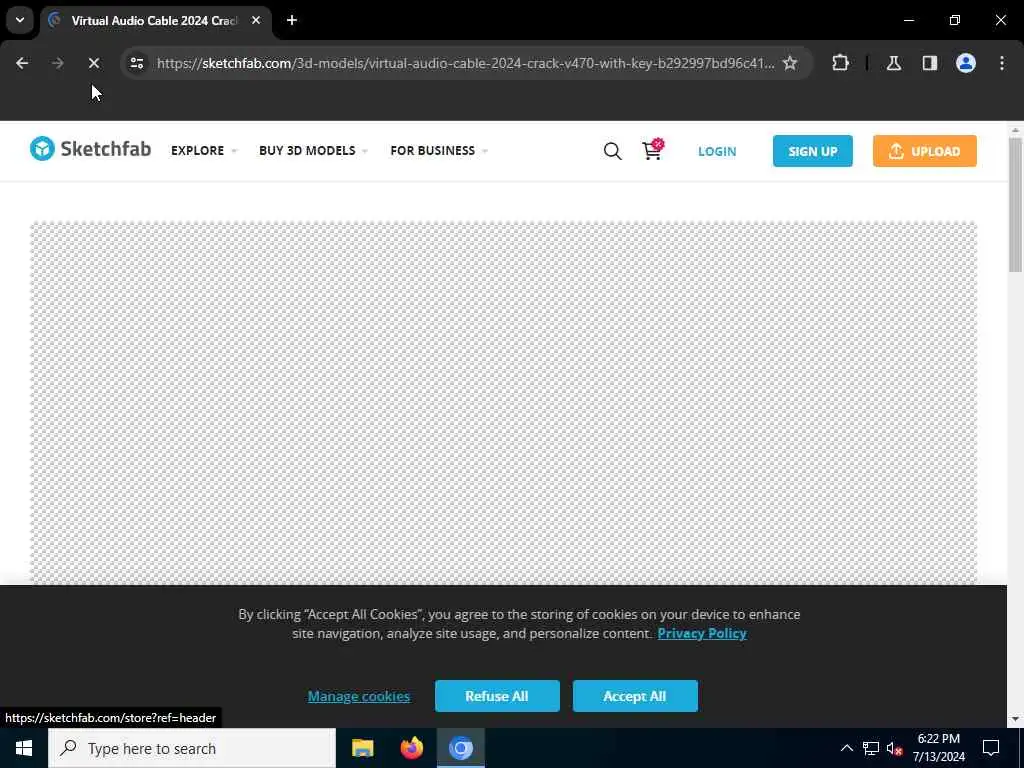Click Refuse All cookies button
Viewport: 1024px width, 768px height.
[497, 696]
